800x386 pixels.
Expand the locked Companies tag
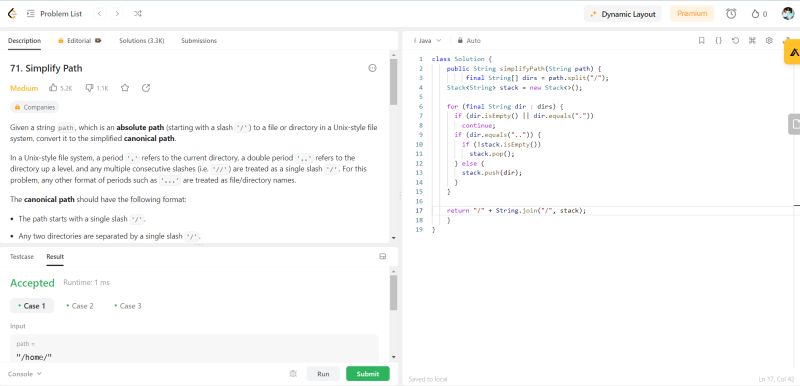[x=35, y=108]
